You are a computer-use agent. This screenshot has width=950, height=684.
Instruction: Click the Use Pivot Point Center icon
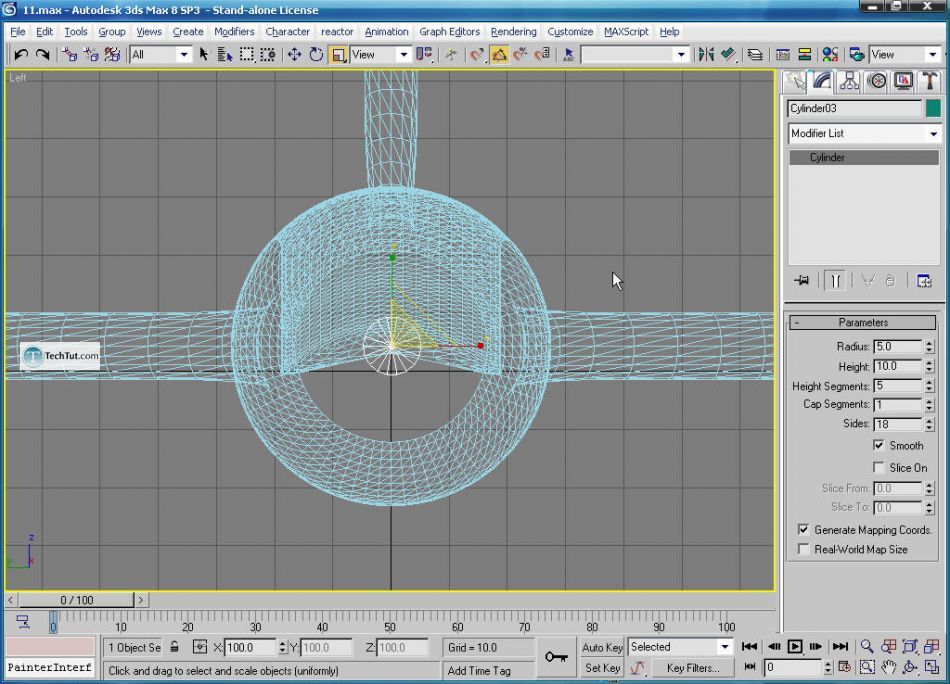point(424,55)
